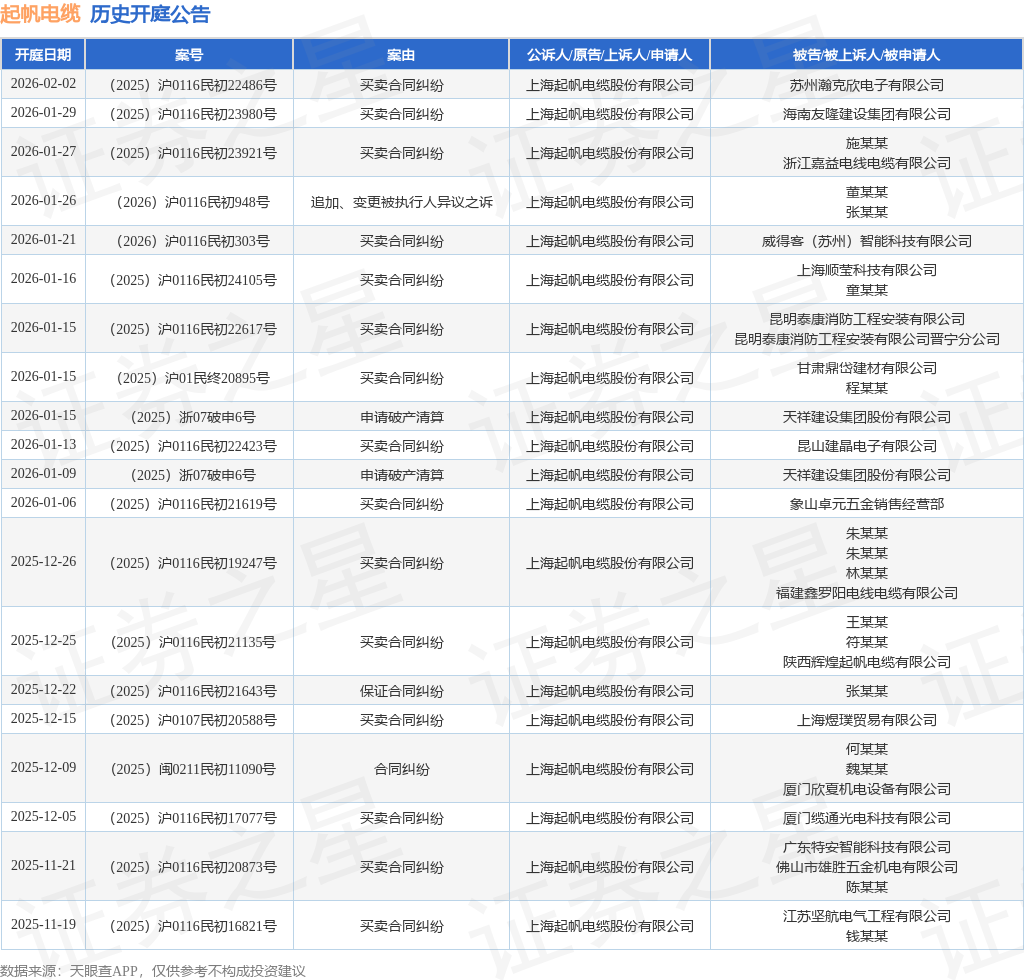Select date cell 2026-01-27
Viewport: 1024px width, 980px height.
(43, 151)
